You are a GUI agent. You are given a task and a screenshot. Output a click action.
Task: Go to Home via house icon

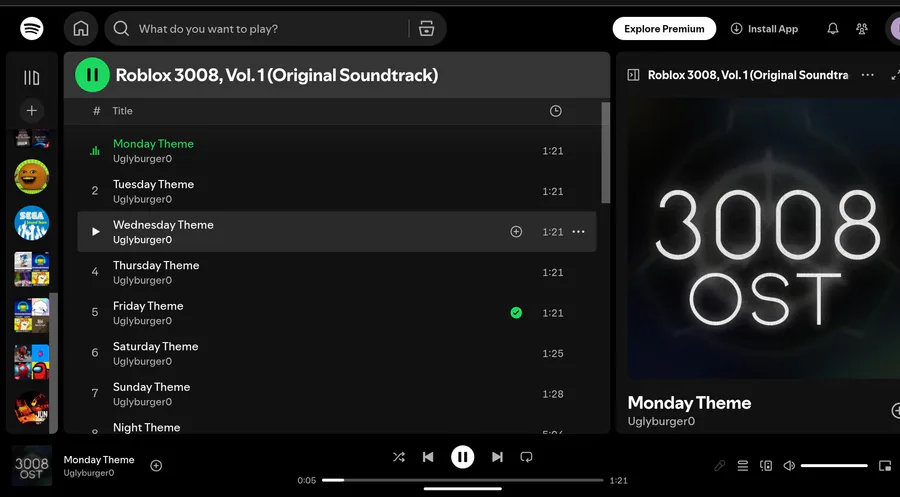(81, 28)
